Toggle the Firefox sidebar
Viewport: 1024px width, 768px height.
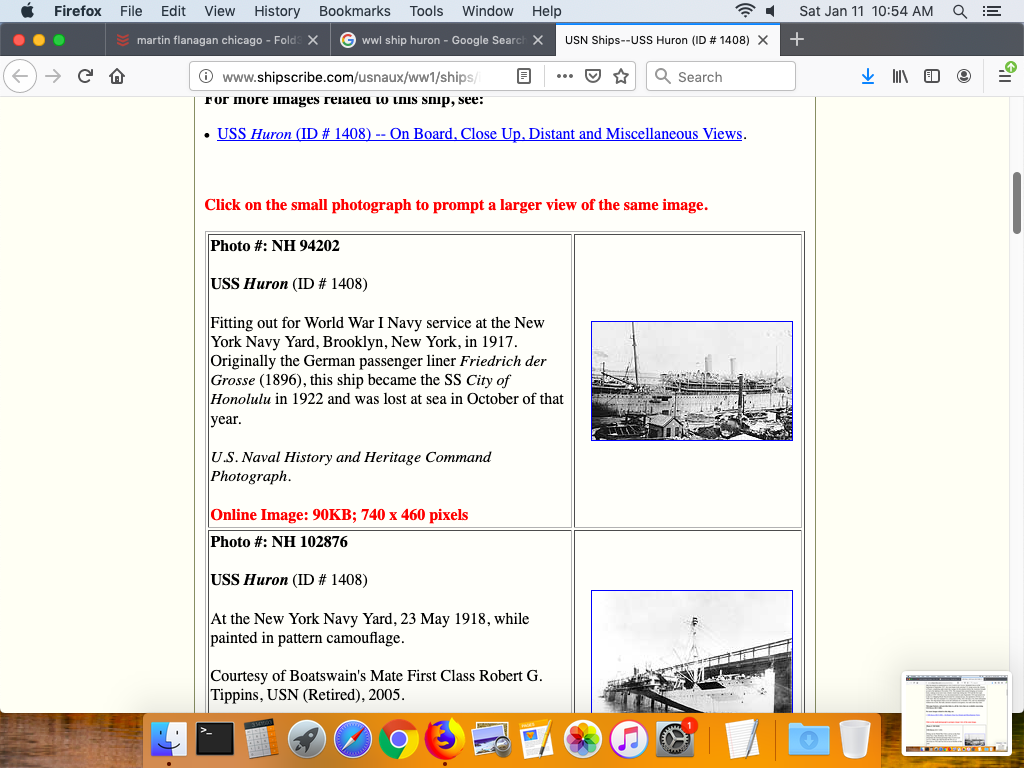[x=932, y=77]
